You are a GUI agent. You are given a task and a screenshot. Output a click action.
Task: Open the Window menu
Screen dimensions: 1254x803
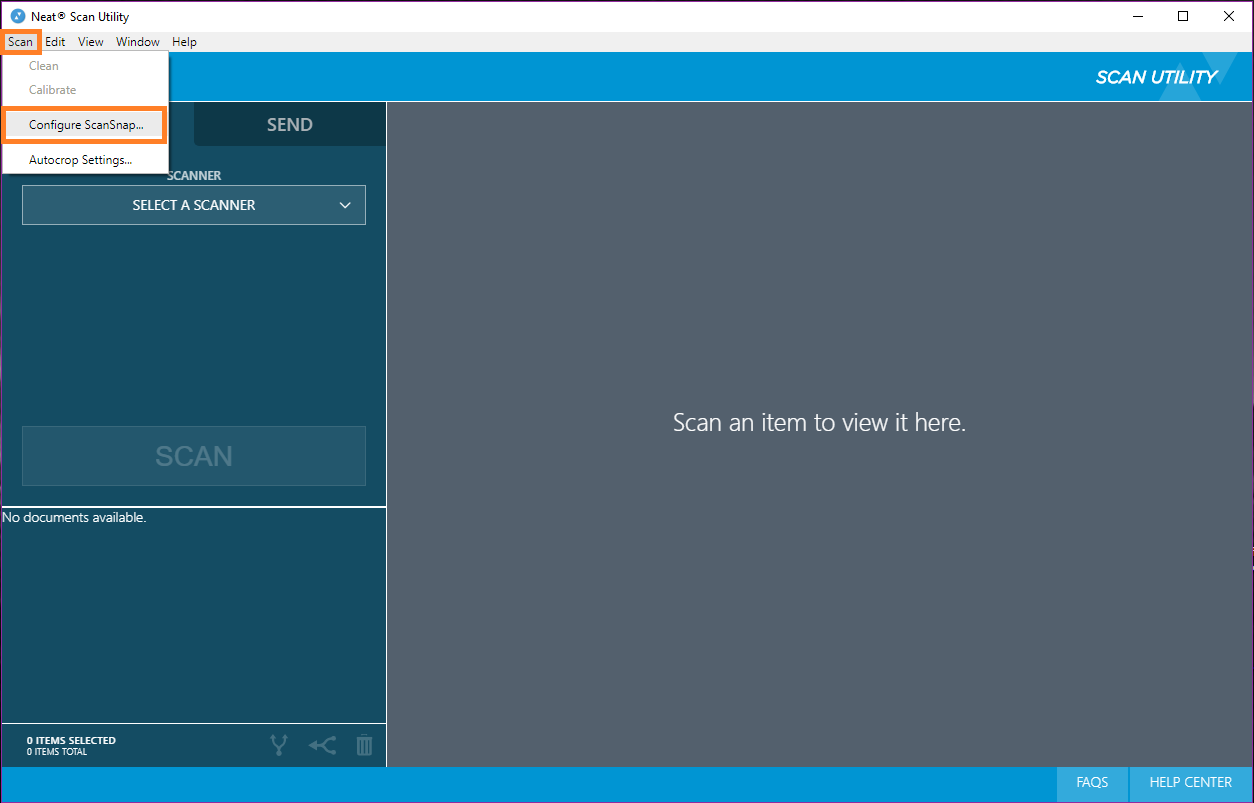point(138,42)
